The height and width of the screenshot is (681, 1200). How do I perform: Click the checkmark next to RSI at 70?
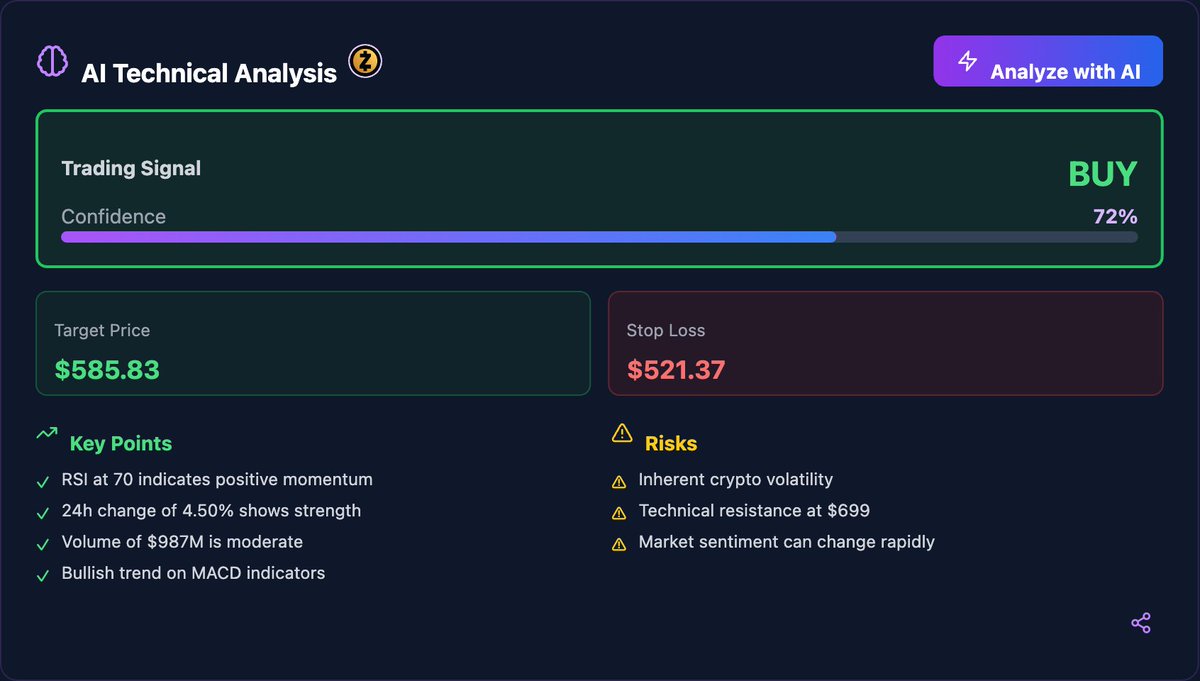coord(43,482)
